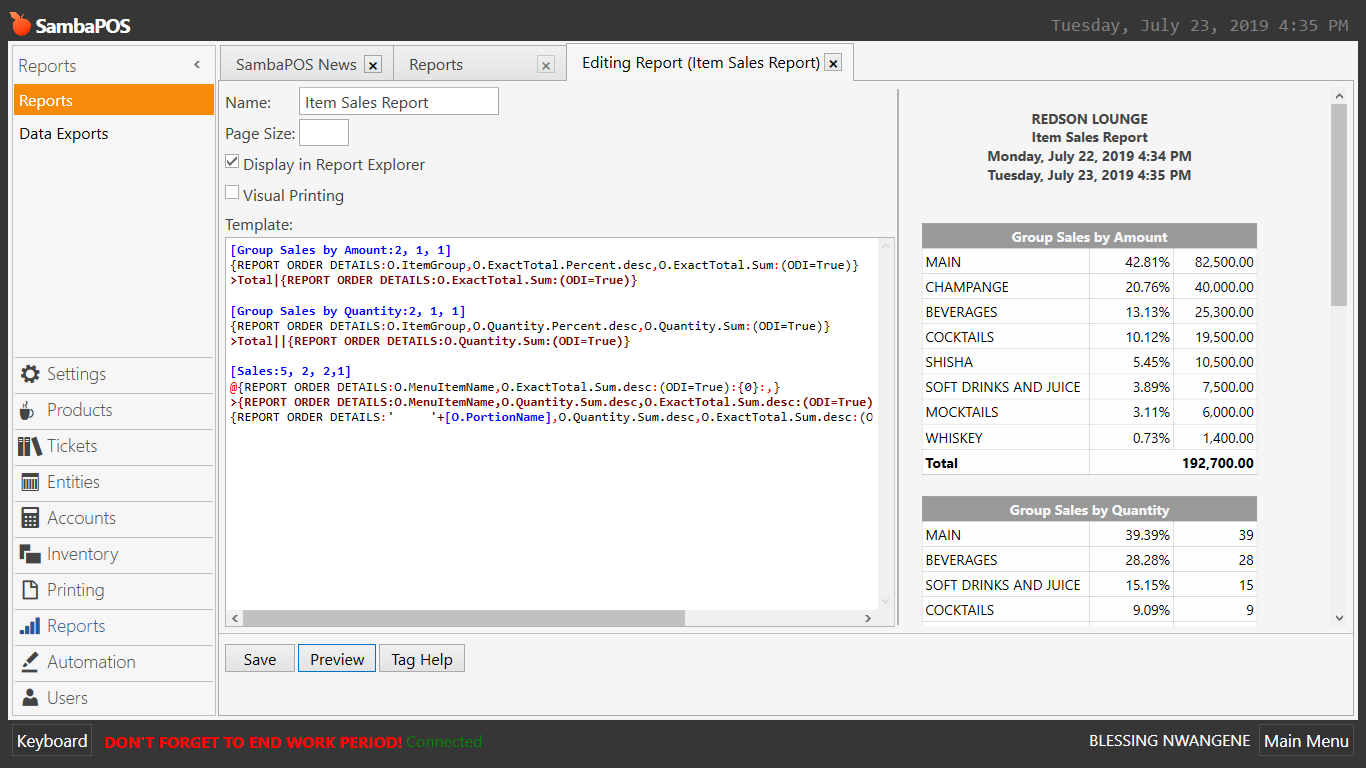
Task: Open the Inventory section
Action: tap(114, 554)
